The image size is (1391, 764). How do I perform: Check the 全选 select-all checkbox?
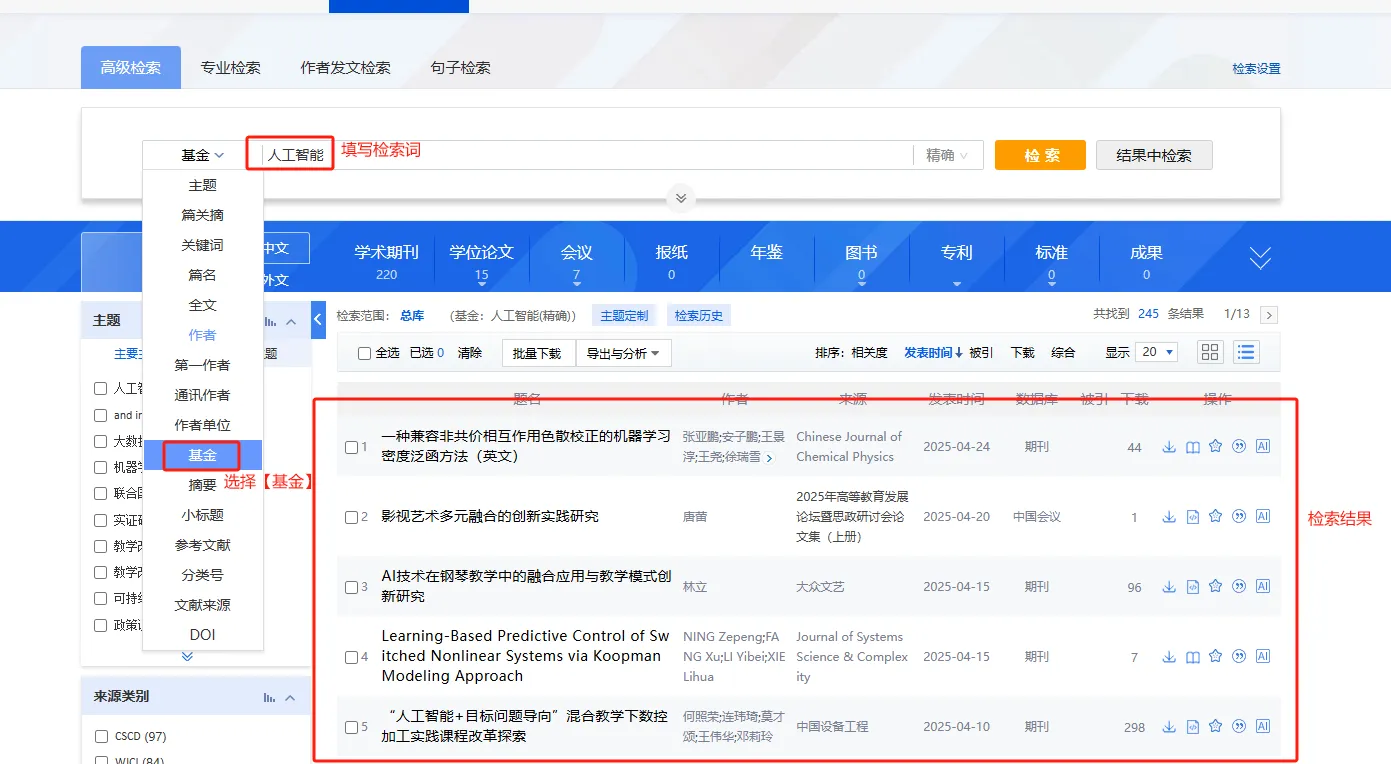click(365, 353)
